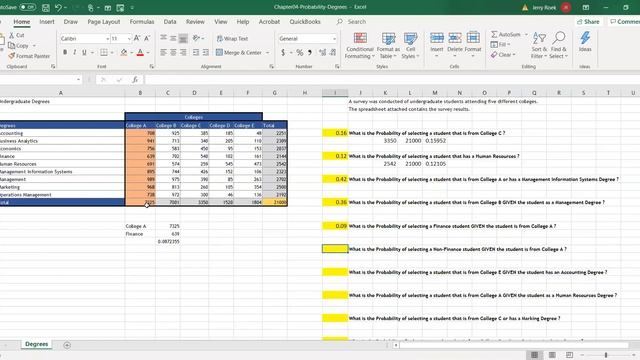Open the font size dropdown
This screenshot has height=360, width=640.
(129, 39)
